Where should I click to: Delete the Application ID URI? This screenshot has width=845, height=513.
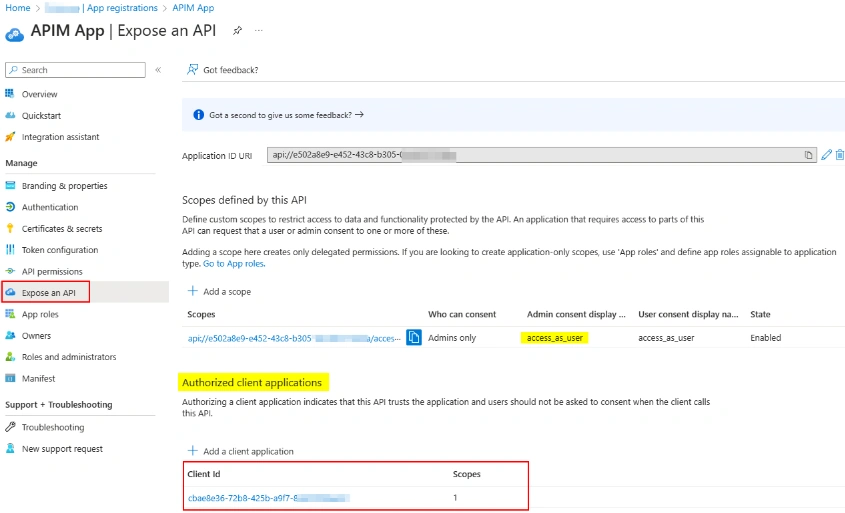click(840, 155)
